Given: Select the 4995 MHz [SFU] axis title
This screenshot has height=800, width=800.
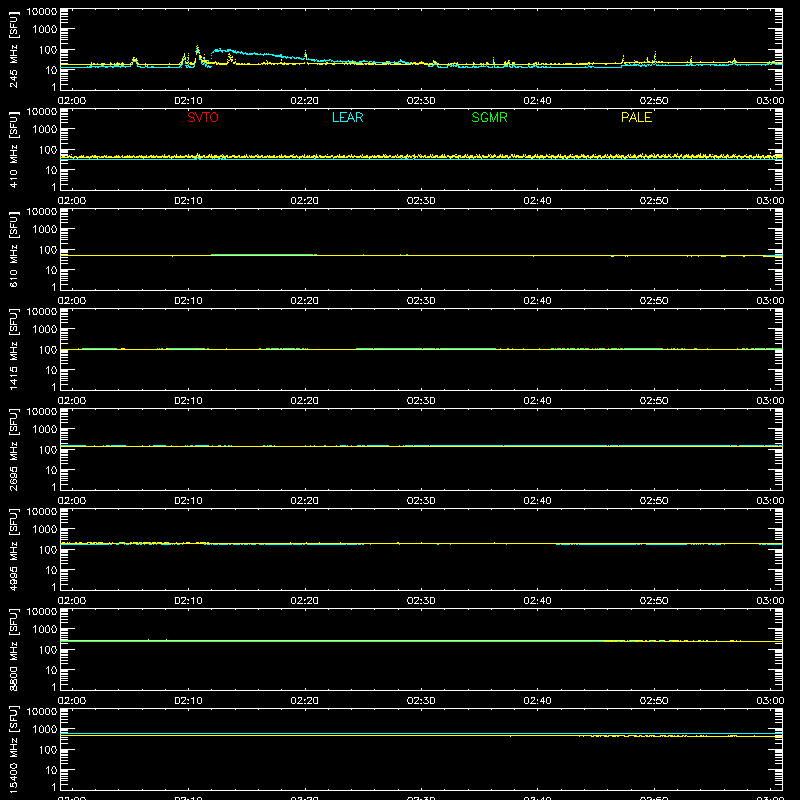Looking at the screenshot, I should [13, 549].
